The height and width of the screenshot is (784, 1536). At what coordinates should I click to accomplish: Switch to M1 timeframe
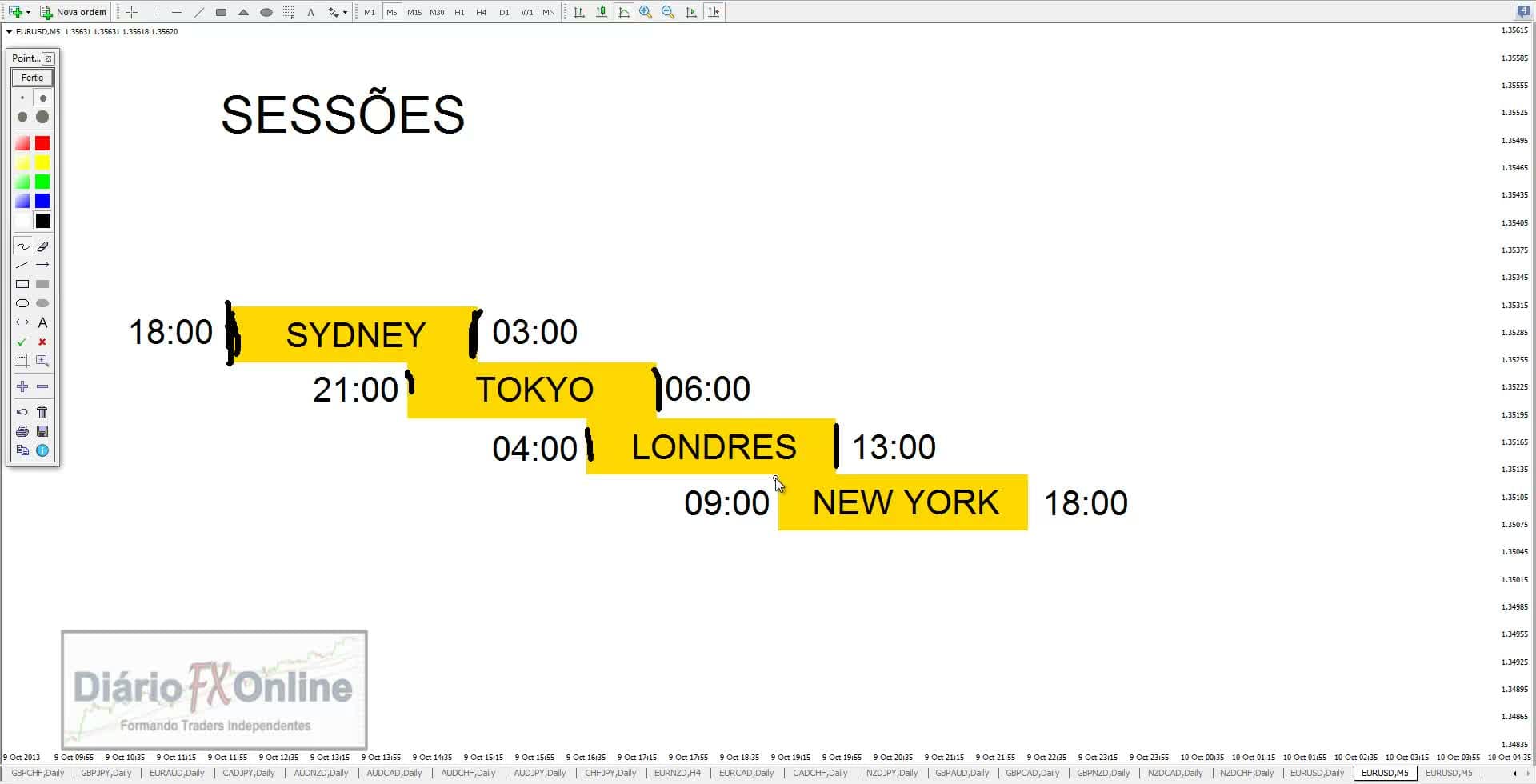370,12
